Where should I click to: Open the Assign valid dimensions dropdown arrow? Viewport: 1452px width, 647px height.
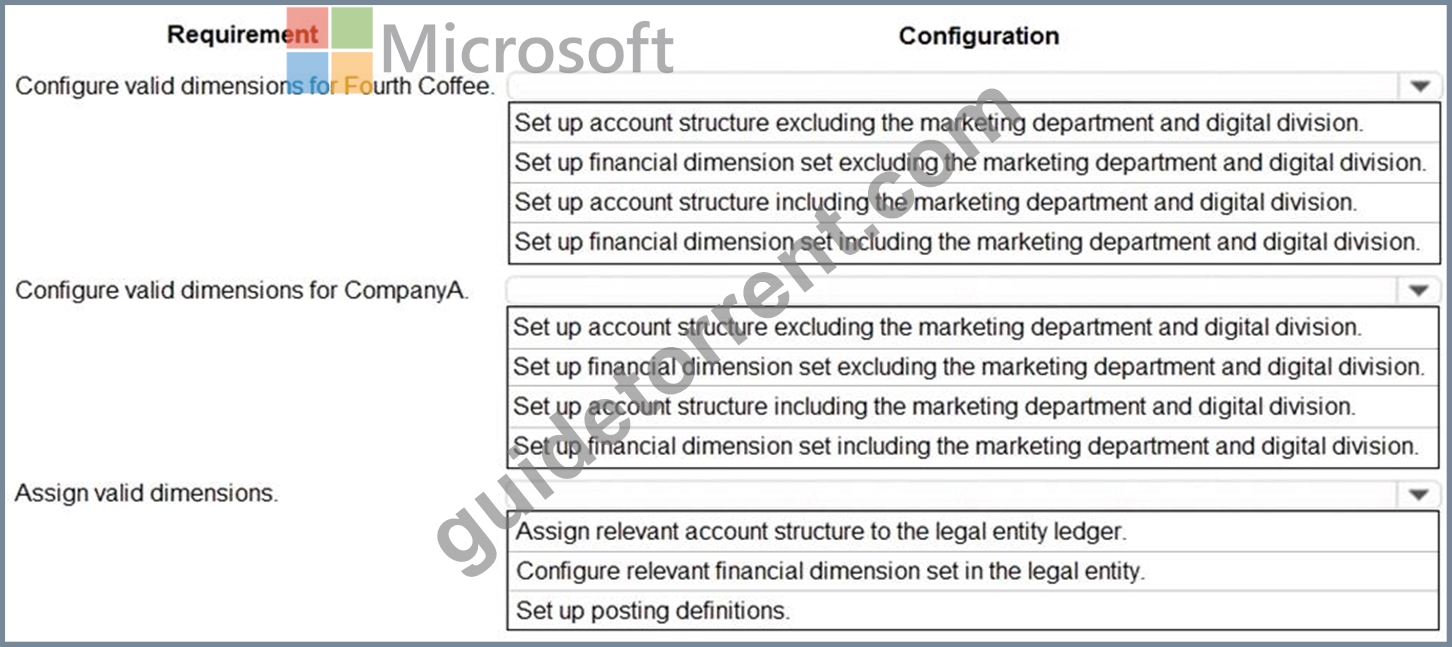[x=1418, y=494]
